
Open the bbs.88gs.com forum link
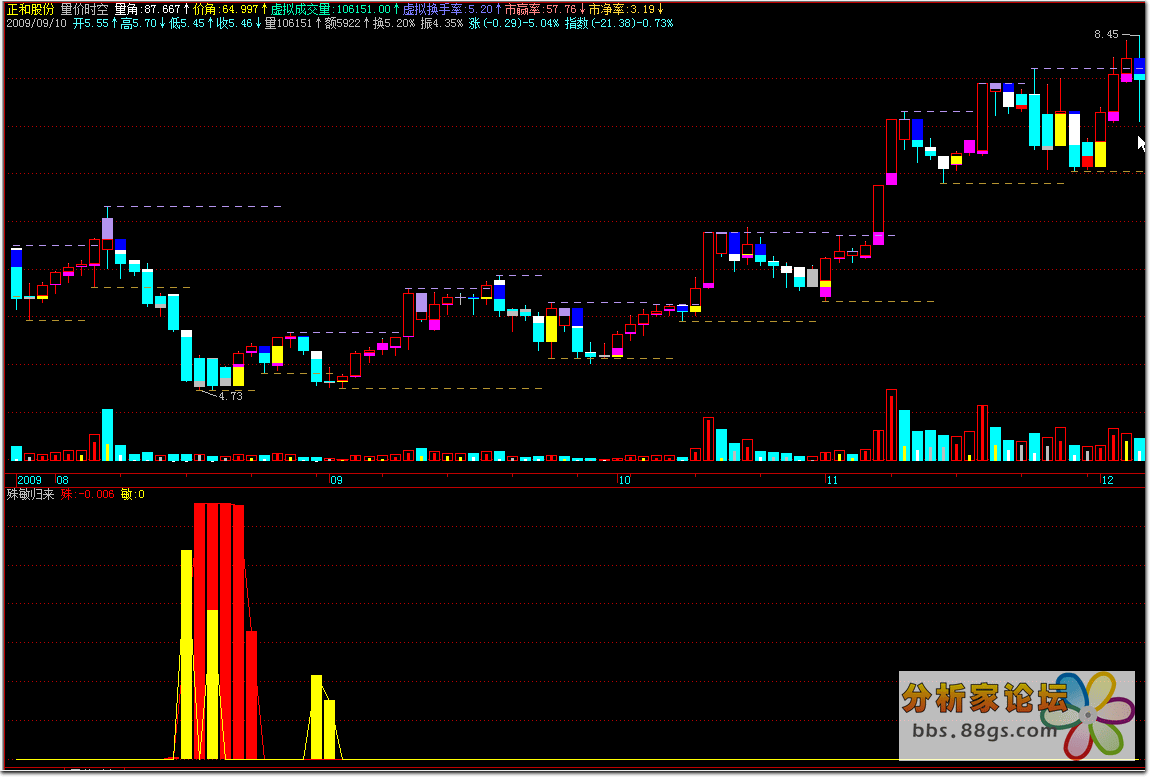985,729
